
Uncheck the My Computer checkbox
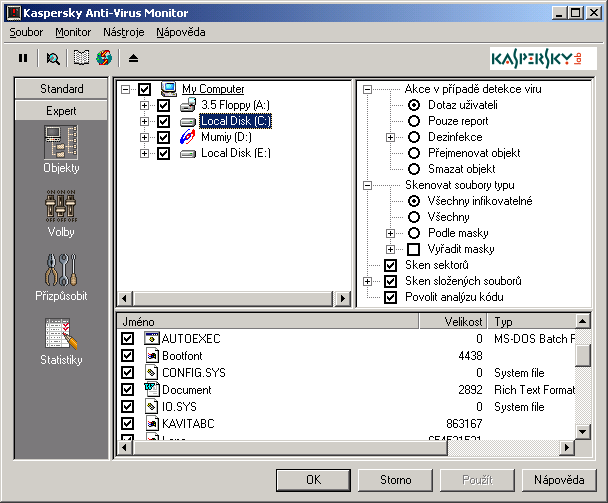tap(145, 89)
